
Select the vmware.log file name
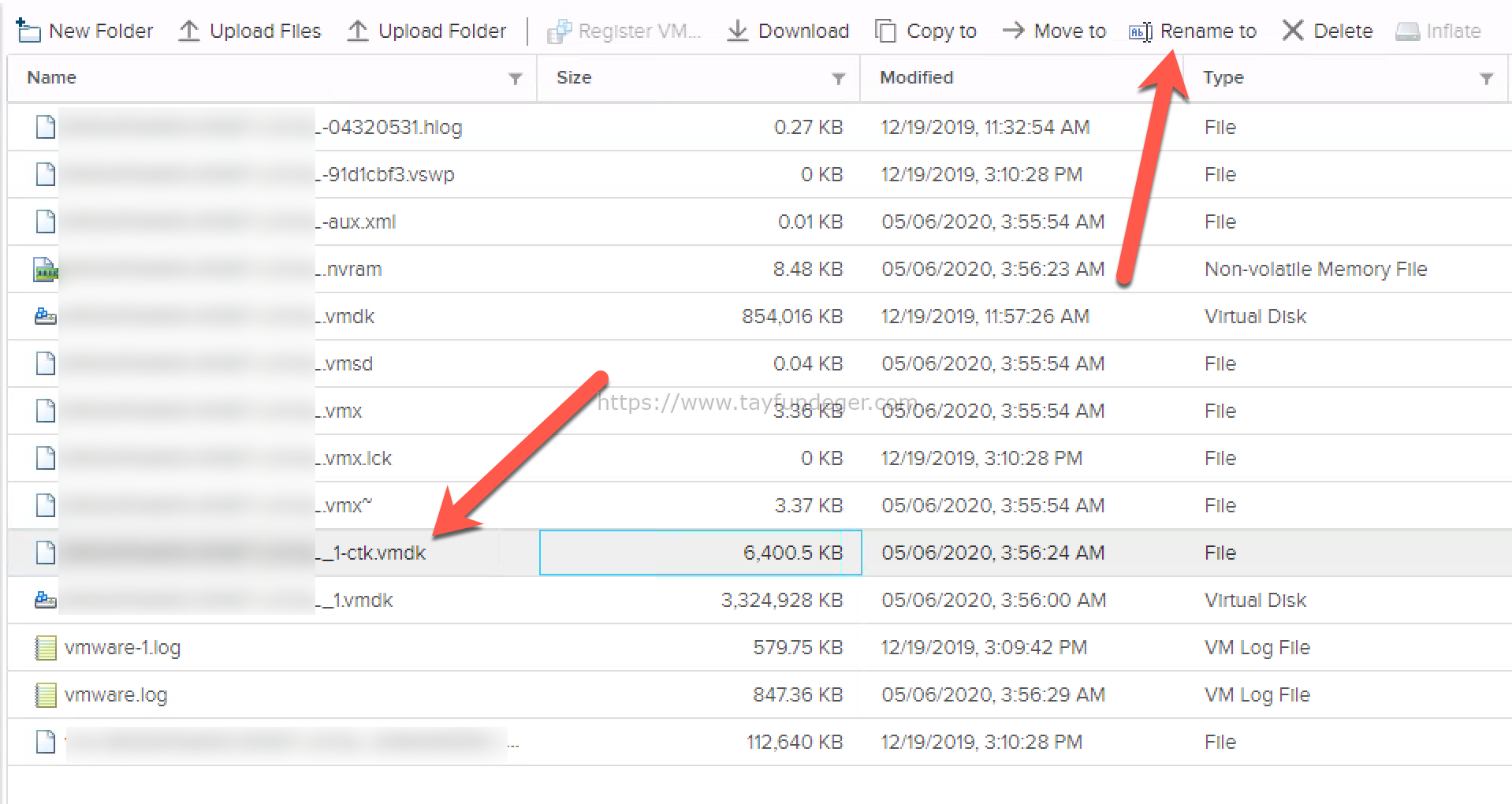pyautogui.click(x=116, y=695)
